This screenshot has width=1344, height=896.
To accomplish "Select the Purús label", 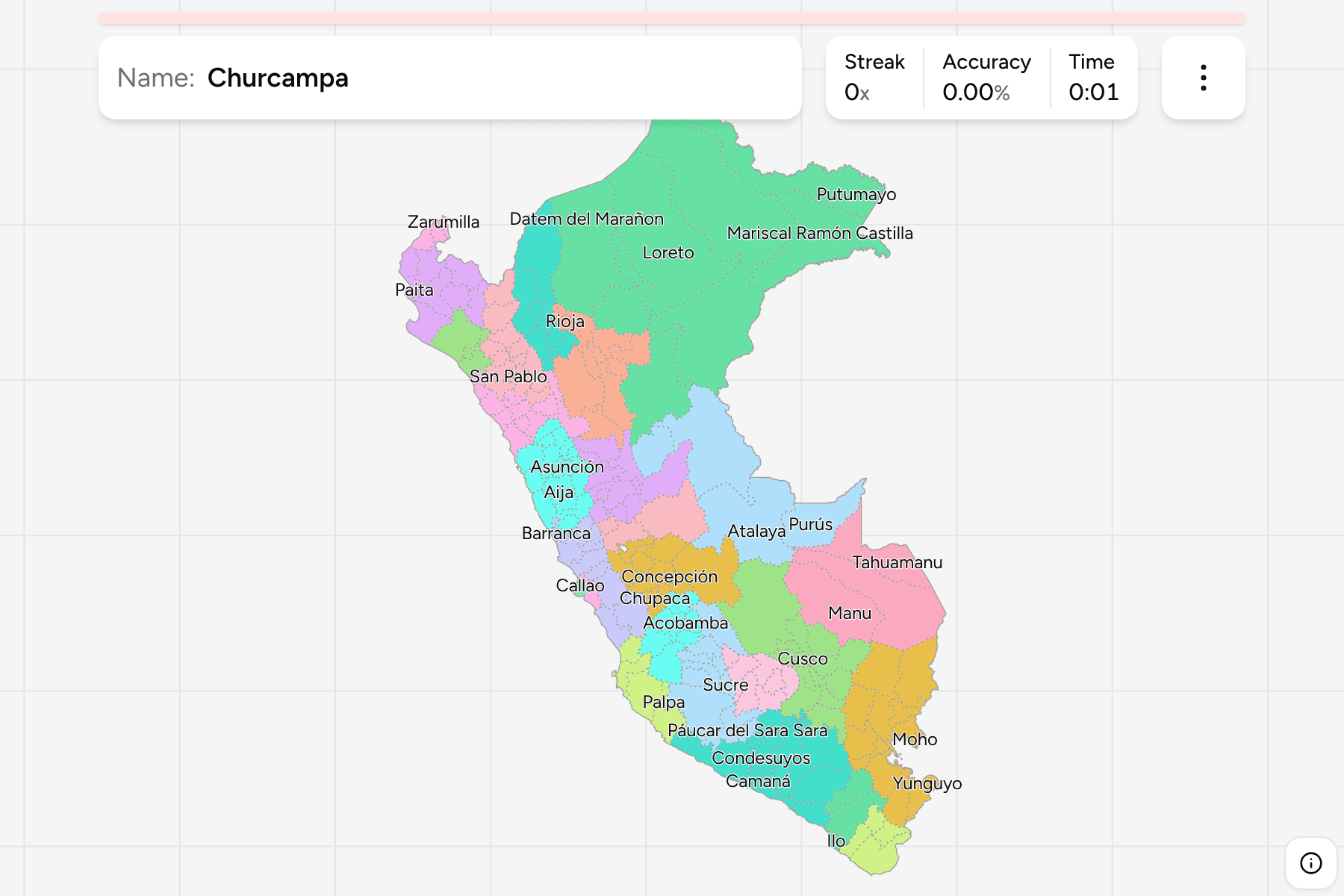I will pyautogui.click(x=811, y=524).
